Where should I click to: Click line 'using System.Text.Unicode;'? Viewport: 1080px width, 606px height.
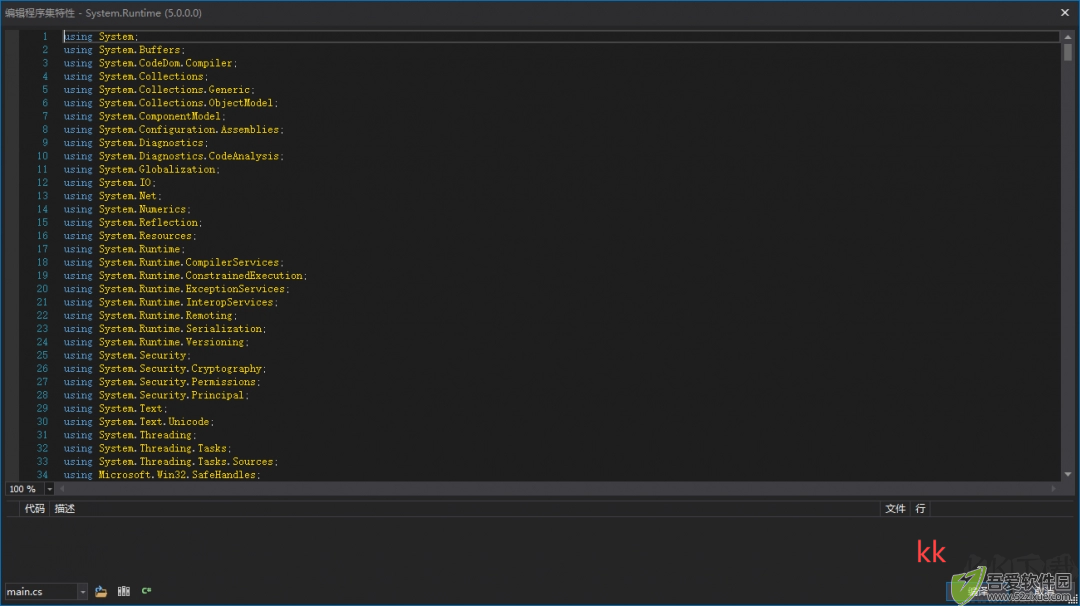(139, 421)
